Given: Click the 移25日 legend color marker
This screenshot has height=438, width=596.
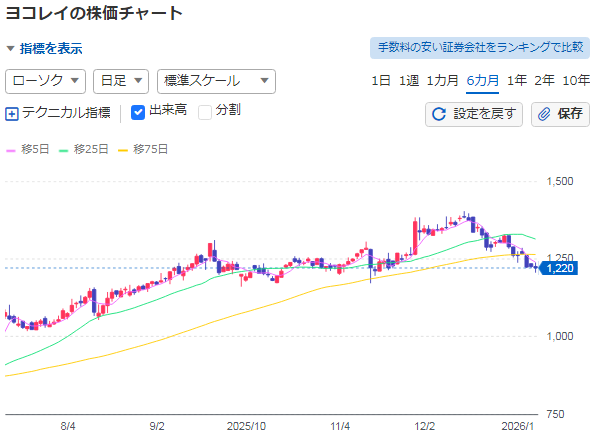Looking at the screenshot, I should (63, 151).
